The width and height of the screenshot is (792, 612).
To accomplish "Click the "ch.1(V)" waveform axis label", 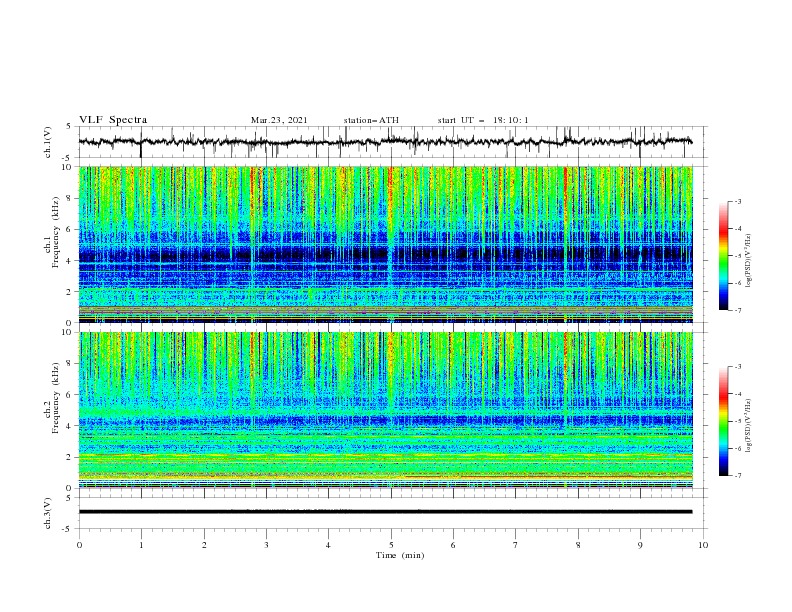I will 48,142.
